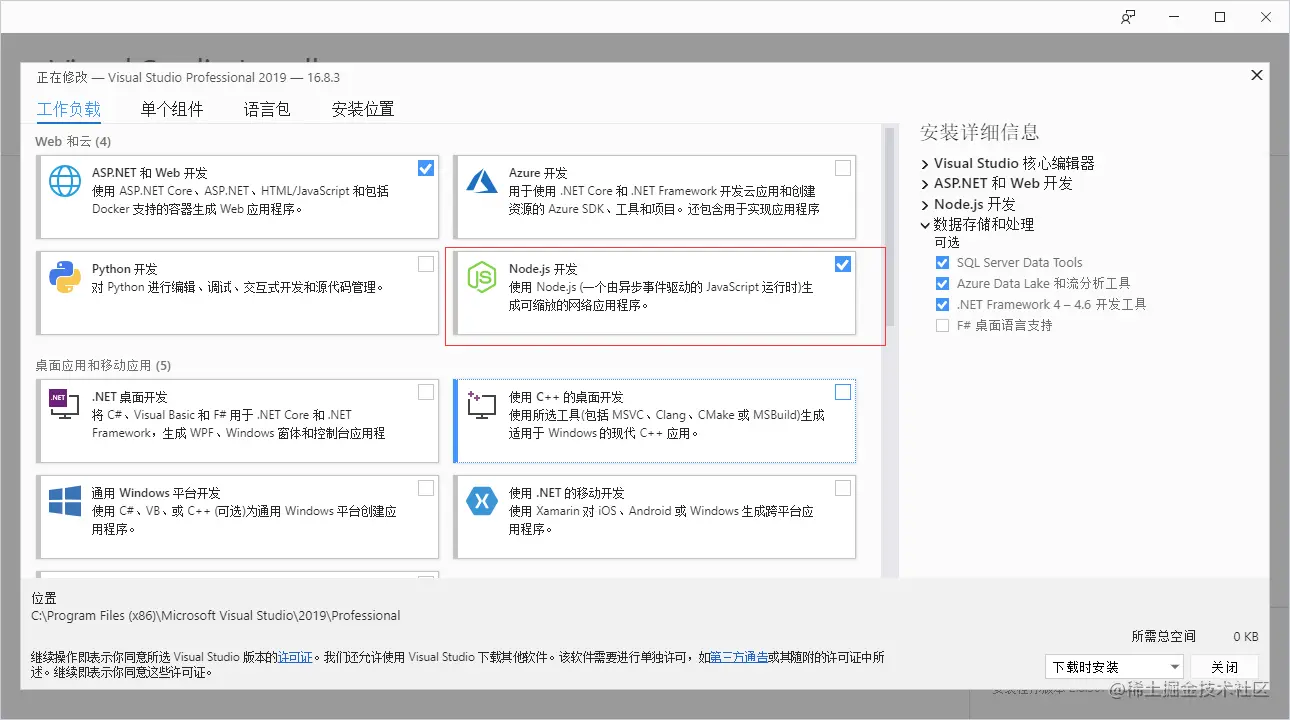Close the modify dialog with X
Image resolution: width=1290 pixels, height=720 pixels.
pyautogui.click(x=1256, y=76)
